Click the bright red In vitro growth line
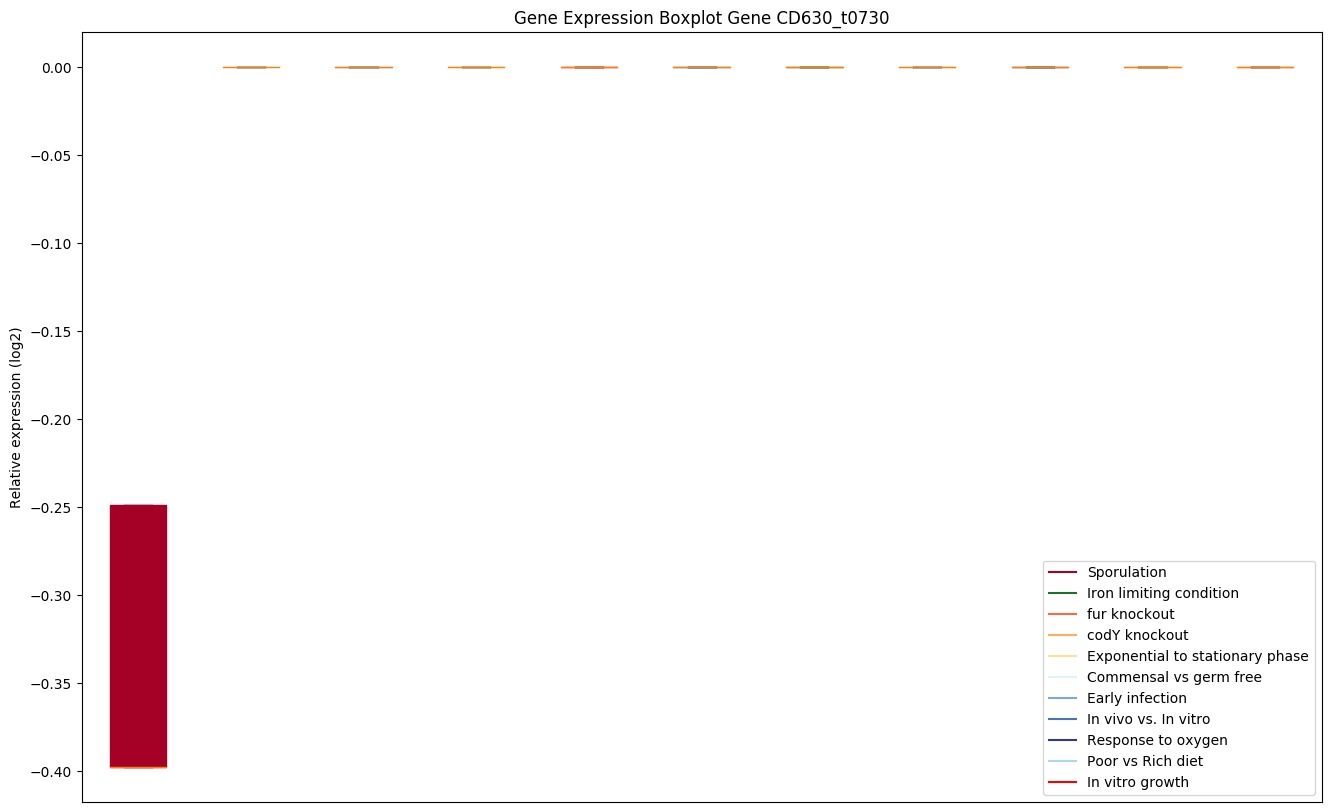 [1061, 782]
